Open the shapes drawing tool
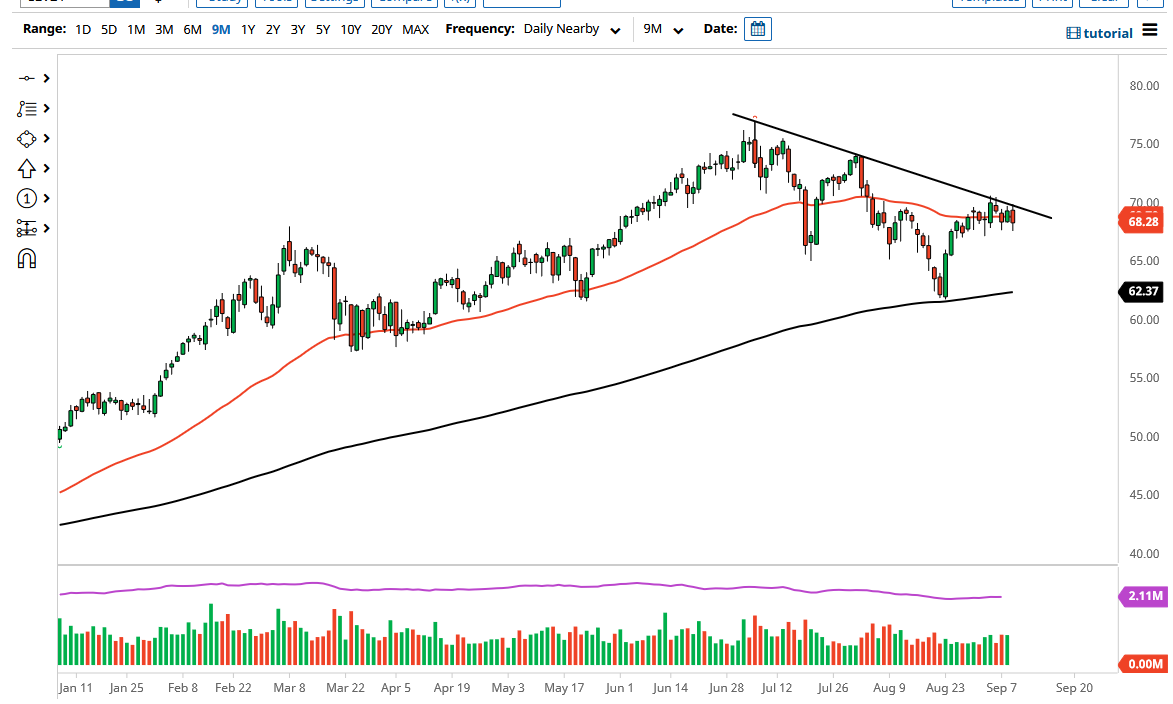 [x=27, y=139]
